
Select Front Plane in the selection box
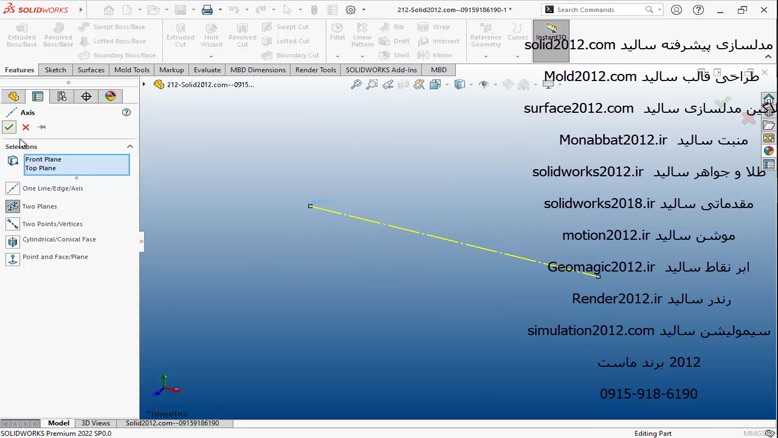pyautogui.click(x=43, y=159)
